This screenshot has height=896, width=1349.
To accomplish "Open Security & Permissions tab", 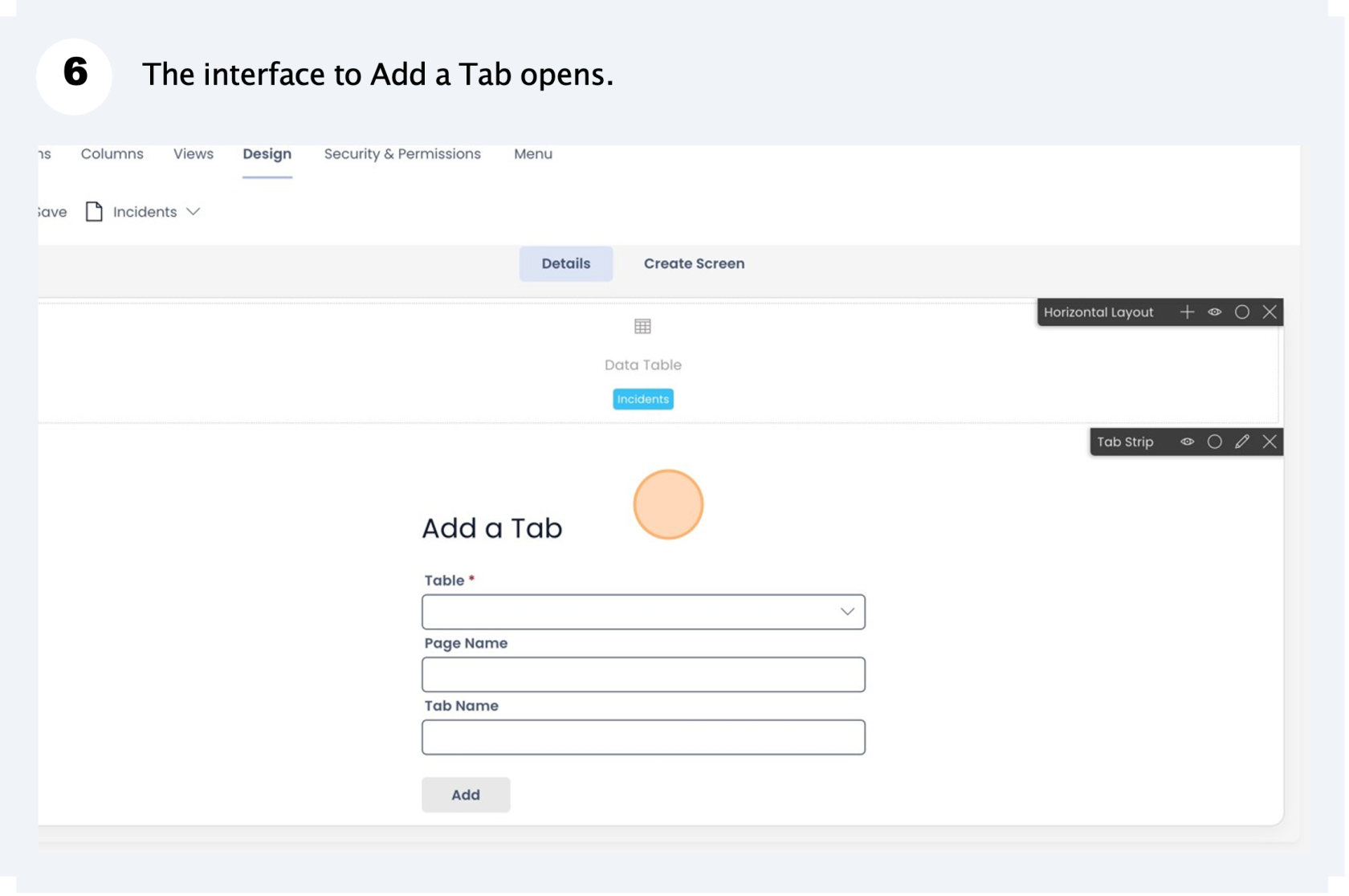I will (x=403, y=154).
